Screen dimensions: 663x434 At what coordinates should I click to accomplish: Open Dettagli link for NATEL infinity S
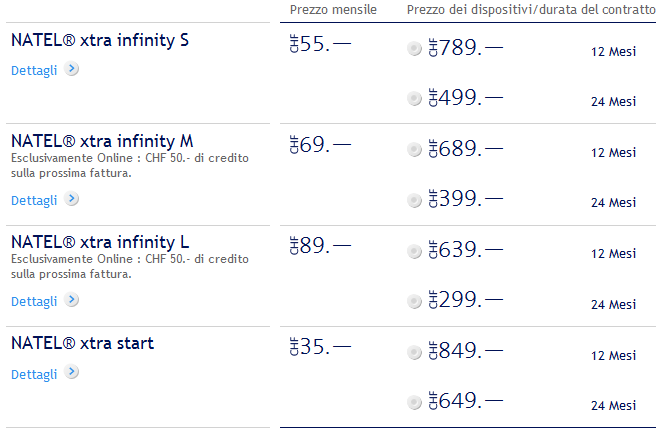pos(34,71)
